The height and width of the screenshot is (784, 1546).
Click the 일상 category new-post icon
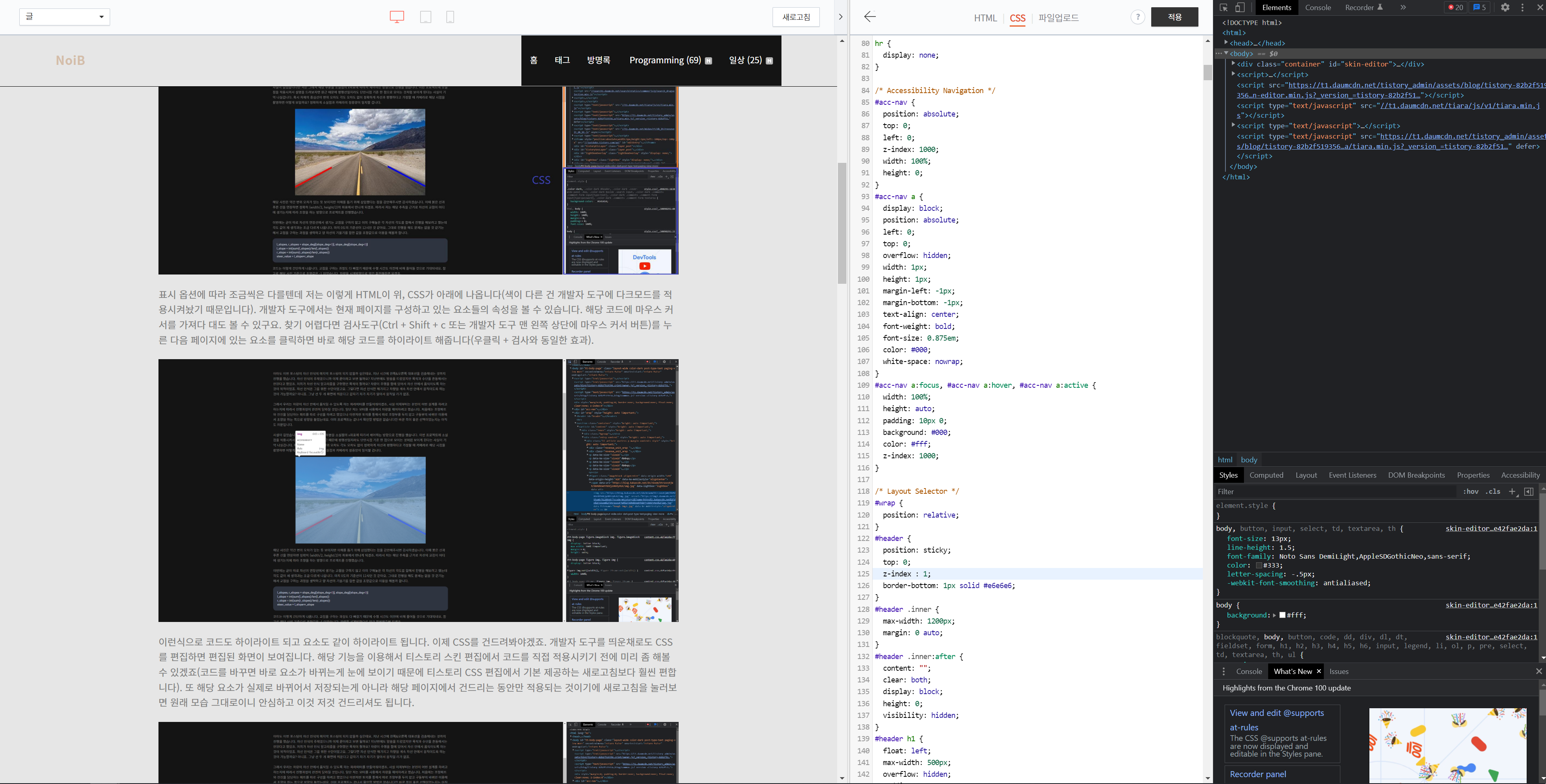769,60
